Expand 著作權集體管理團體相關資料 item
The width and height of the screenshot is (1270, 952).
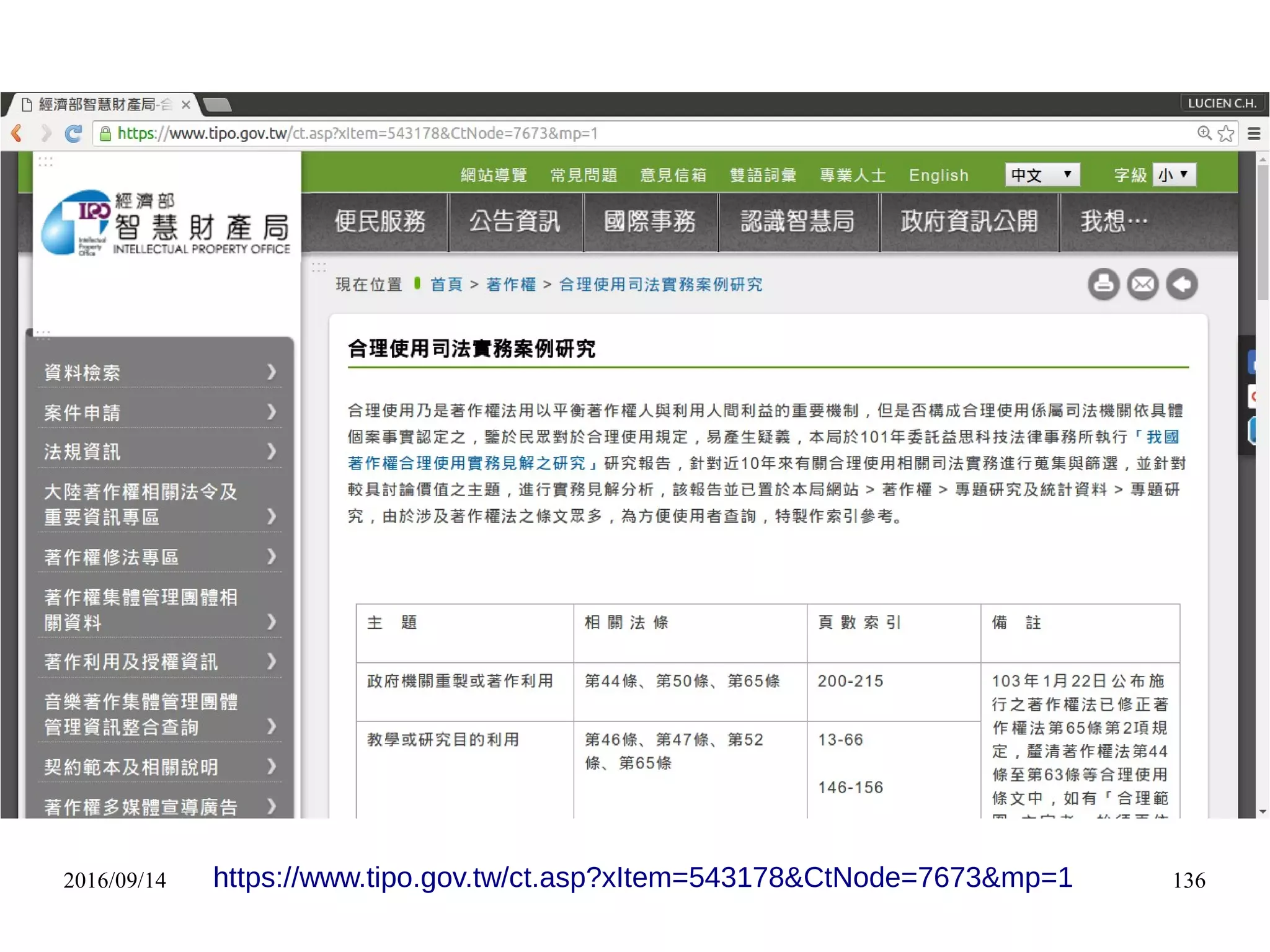(160, 610)
